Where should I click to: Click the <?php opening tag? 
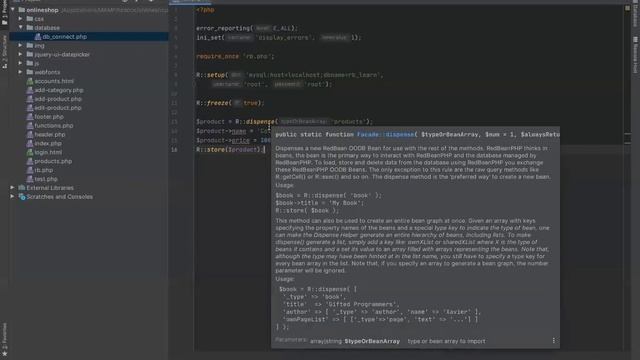(205, 10)
